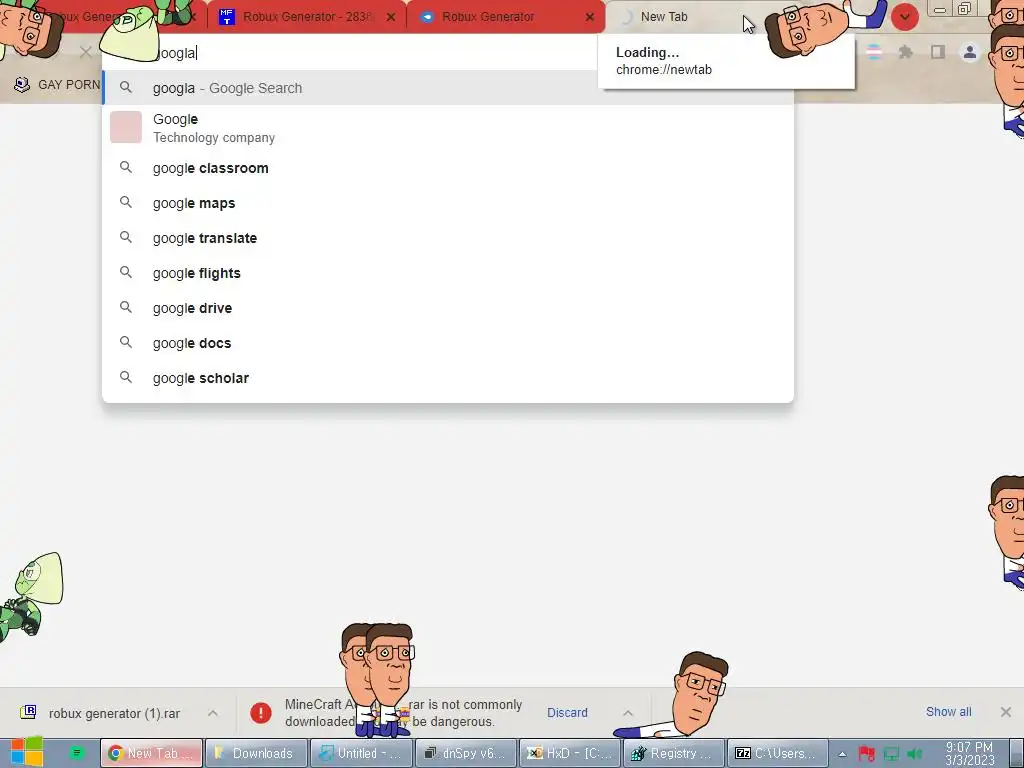Click the search icon beside 'google maps'
The image size is (1024, 768).
(125, 202)
